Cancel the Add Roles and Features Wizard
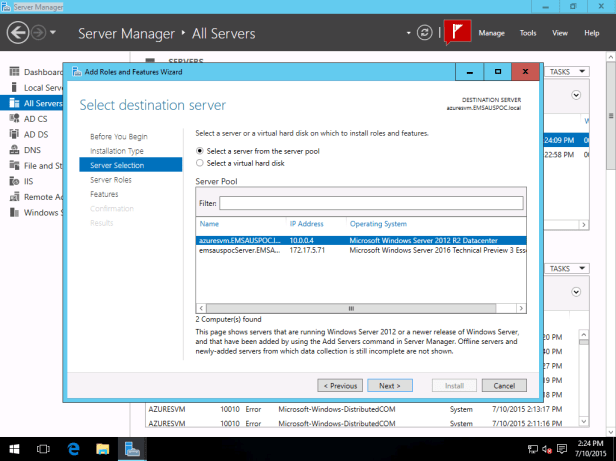 click(504, 385)
